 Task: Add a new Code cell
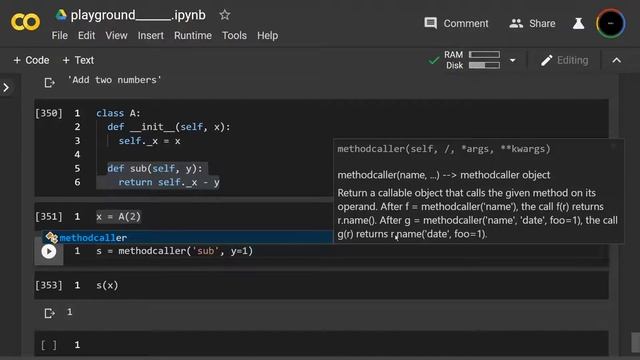click(x=31, y=60)
